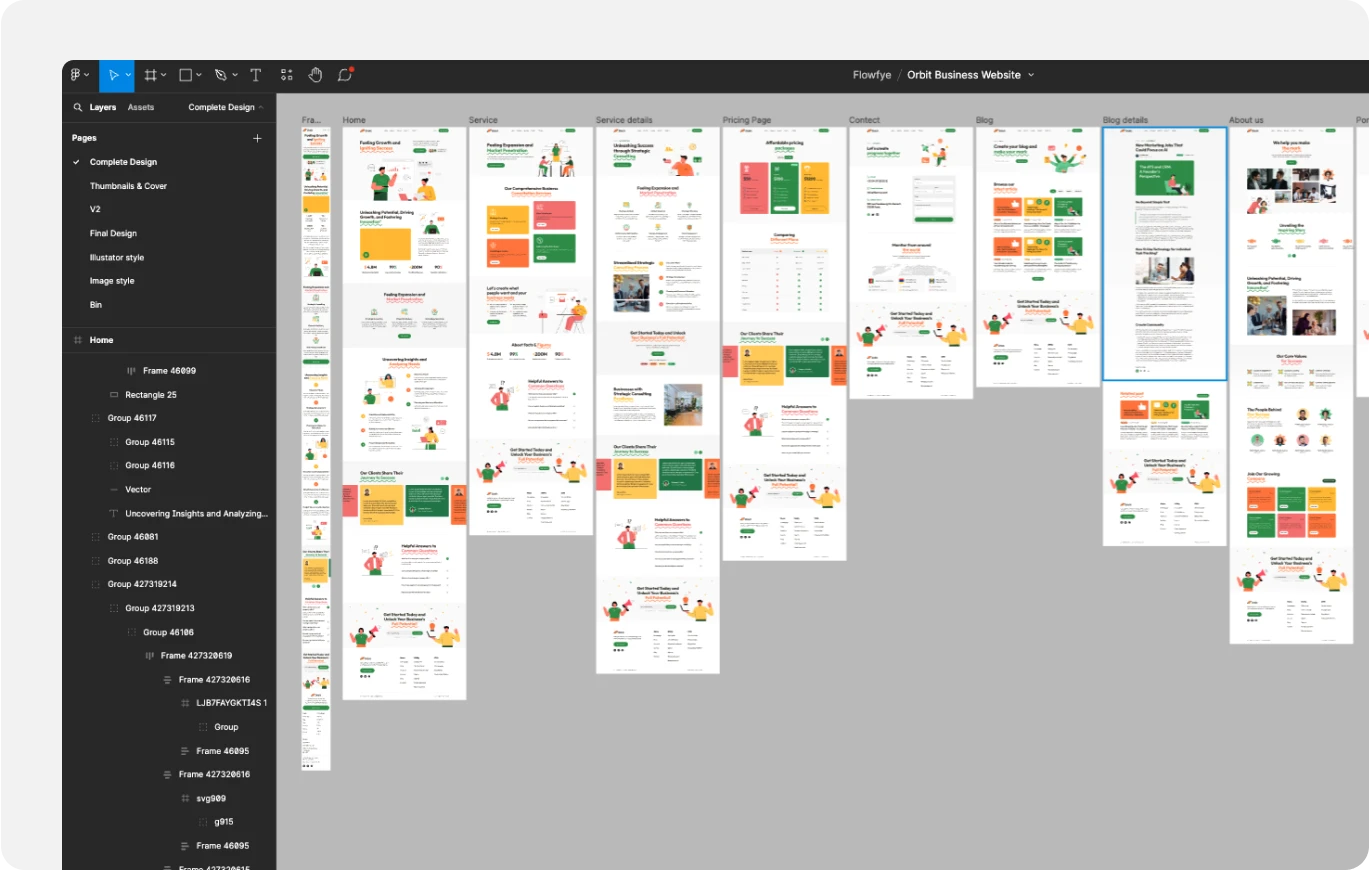Select the Group 46106 layer
Screen dimensions: 1369x870
pos(168,632)
